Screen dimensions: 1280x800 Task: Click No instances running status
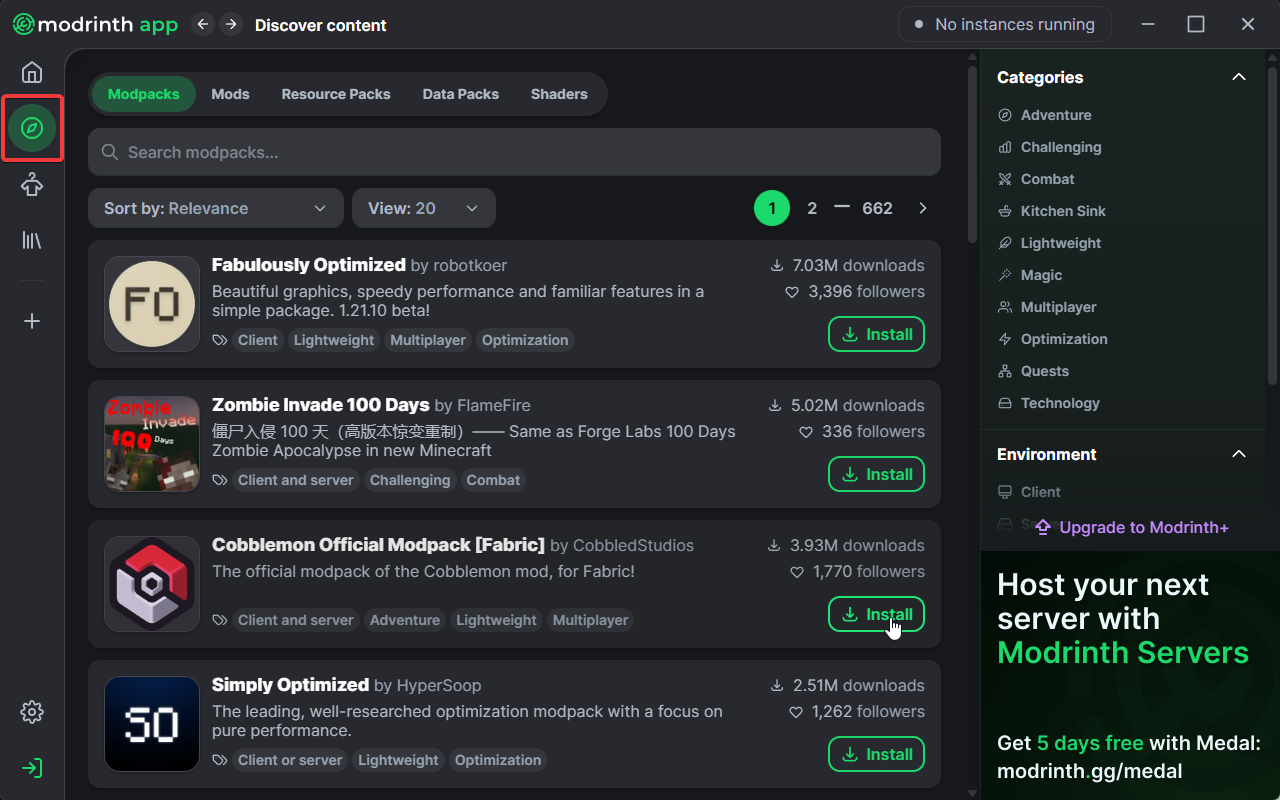[1005, 24]
